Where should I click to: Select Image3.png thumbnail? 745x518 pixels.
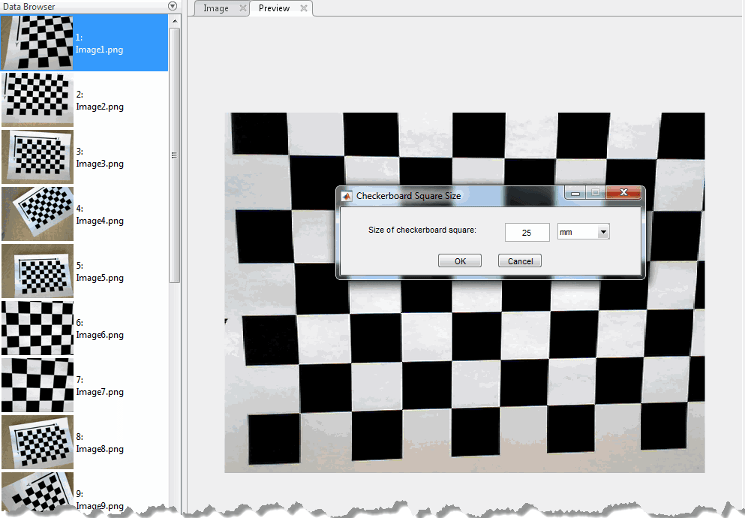pyautogui.click(x=37, y=157)
